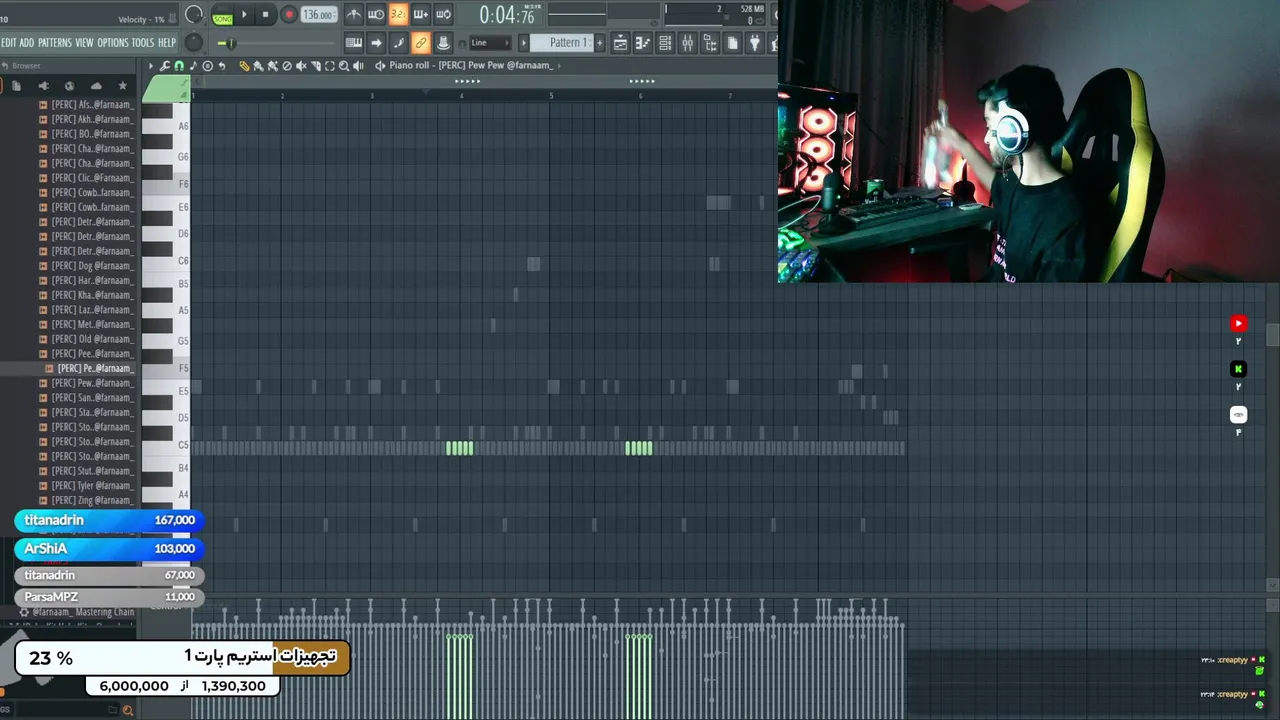Click the Playback speaker tool in piano roll toolbar
Image resolution: width=1280 pixels, height=720 pixels.
click(358, 65)
